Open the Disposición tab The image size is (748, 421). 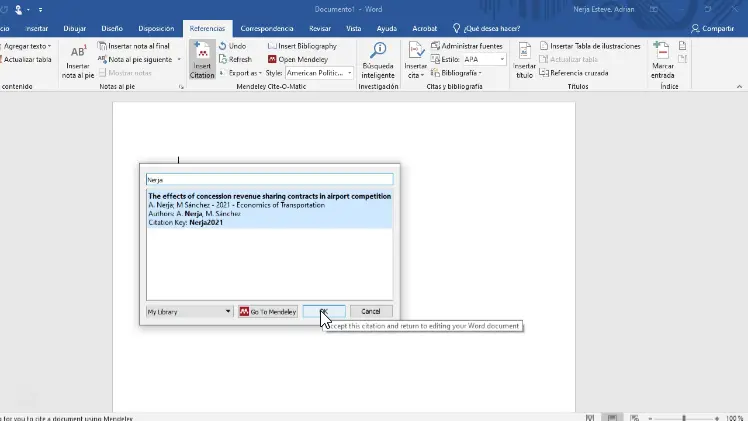[156, 29]
